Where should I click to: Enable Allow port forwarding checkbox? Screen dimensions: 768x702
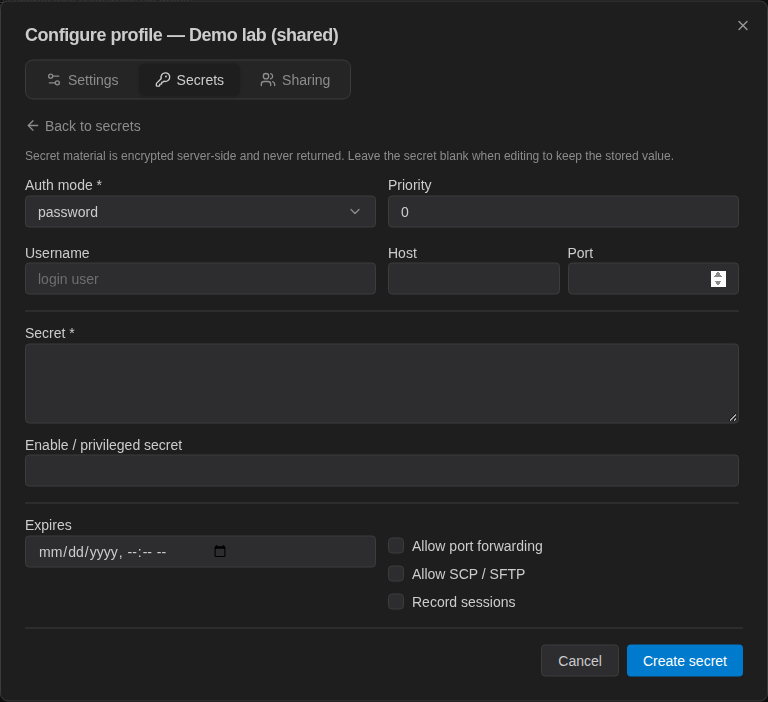click(396, 546)
